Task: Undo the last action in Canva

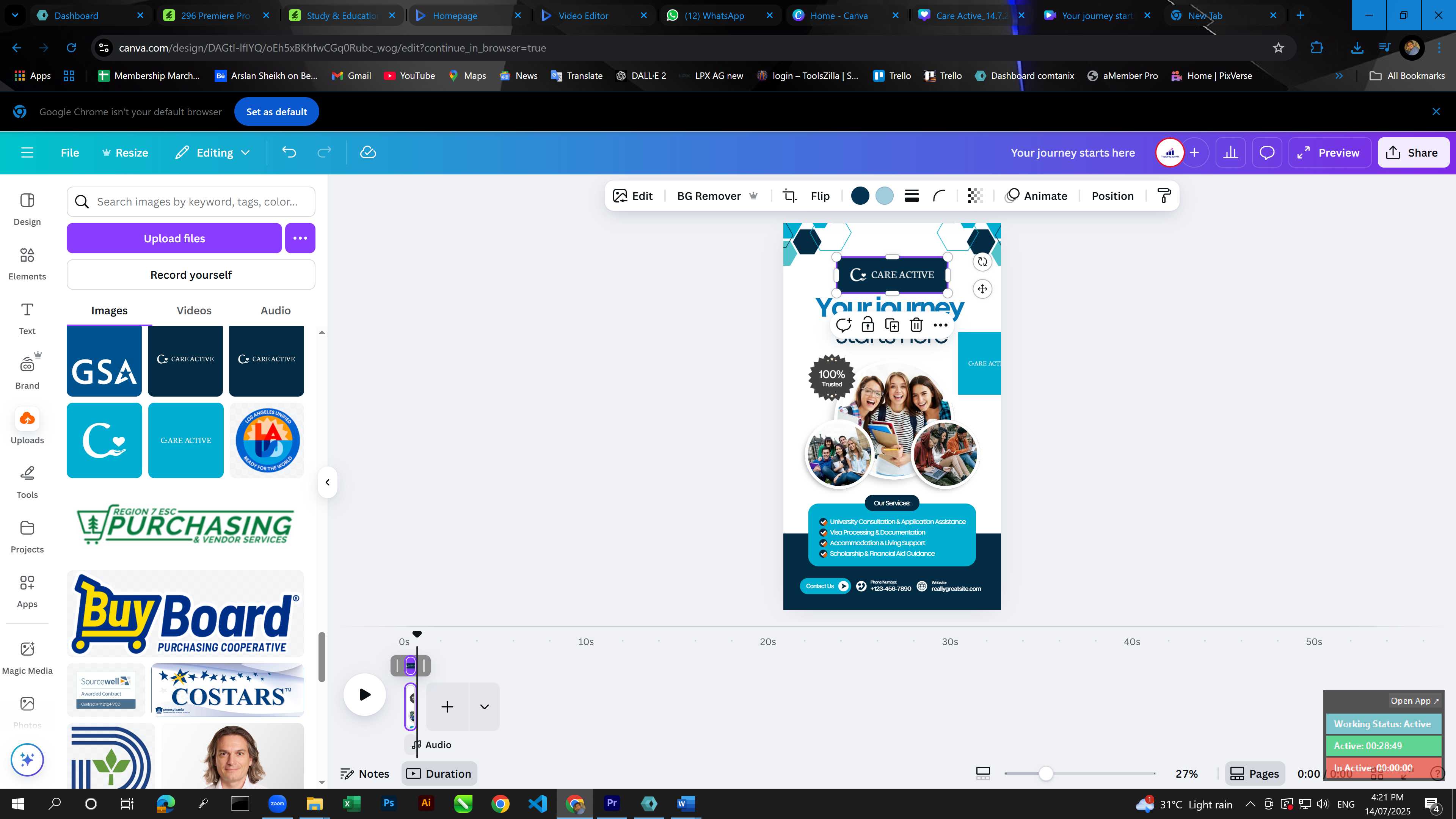Action: click(x=289, y=152)
